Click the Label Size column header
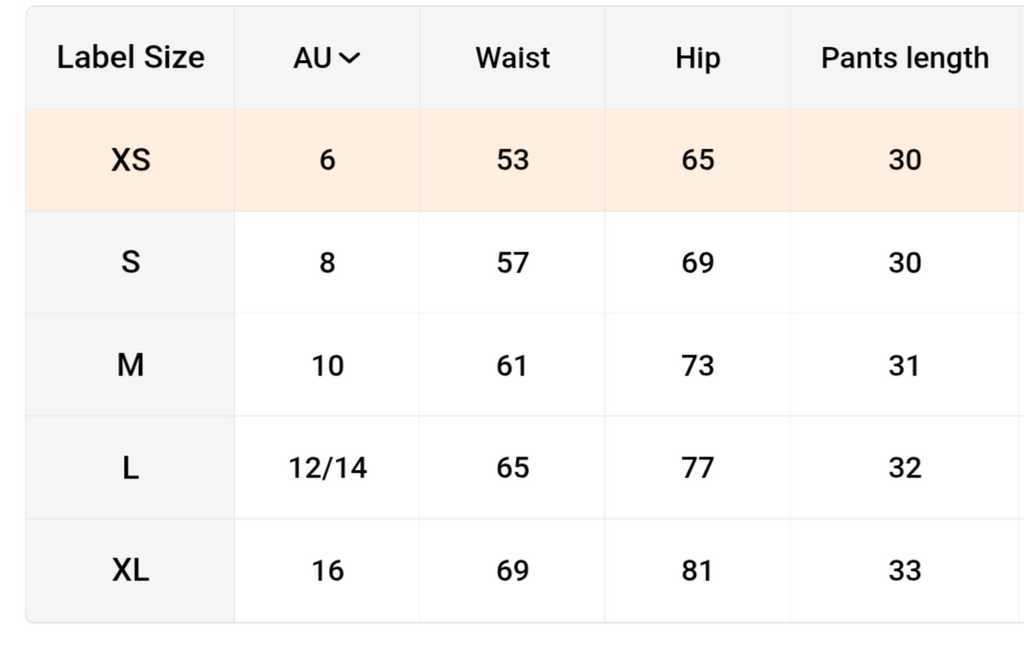The width and height of the screenshot is (1024, 651). (131, 57)
